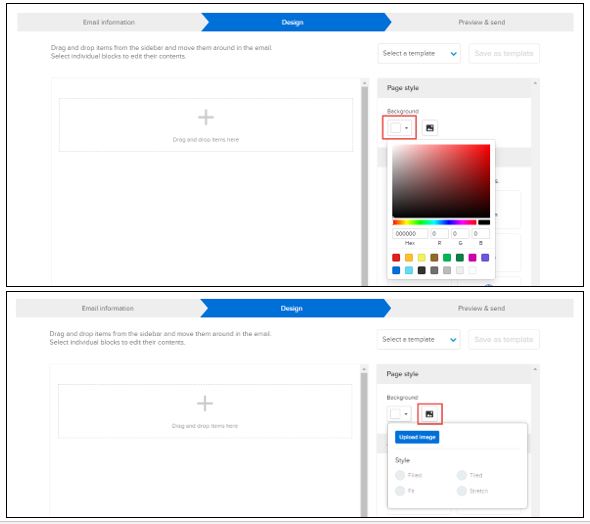Select the Tiled style radio button

(462, 475)
